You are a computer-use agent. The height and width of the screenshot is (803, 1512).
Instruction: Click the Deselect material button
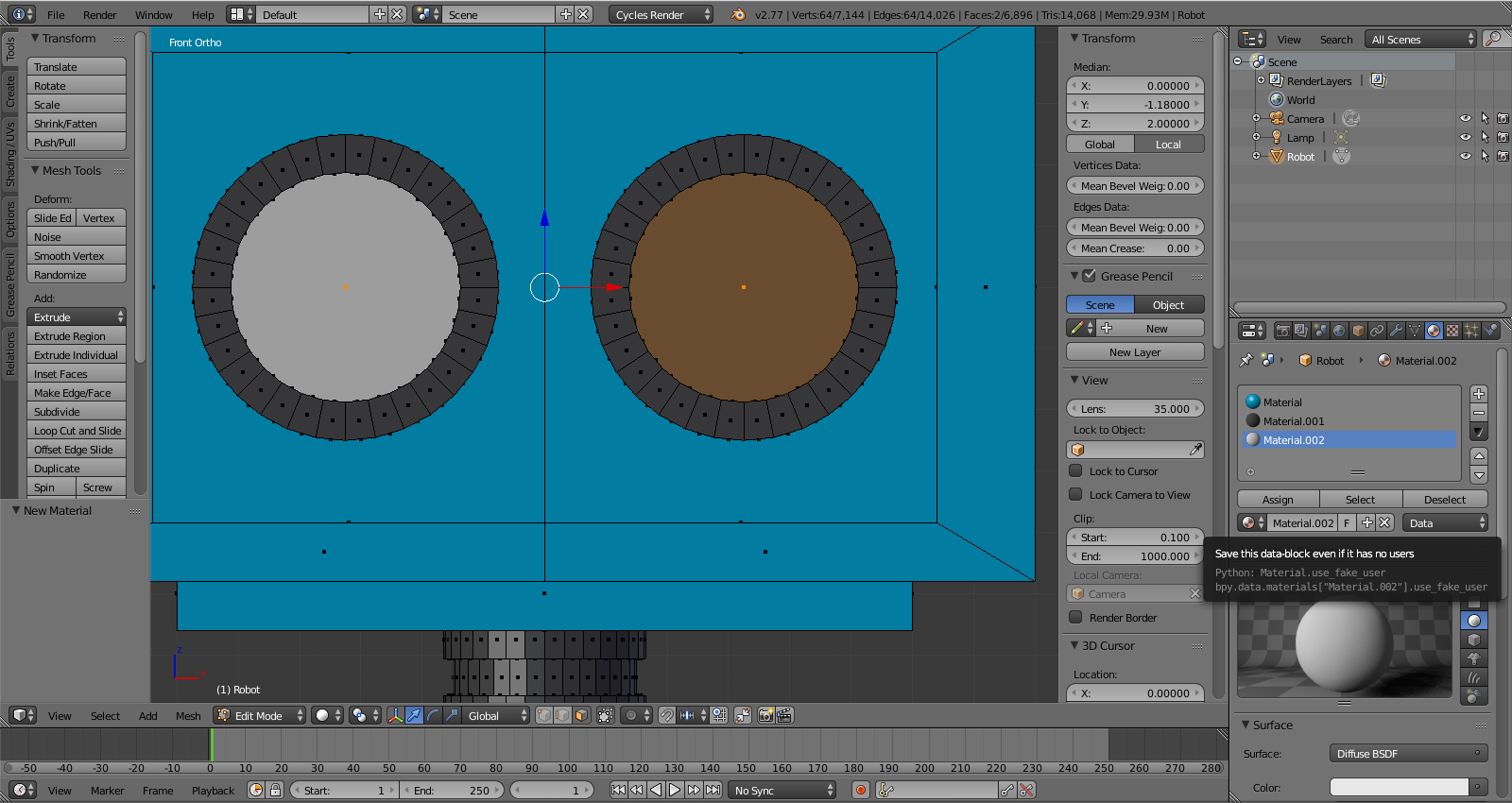(1445, 499)
